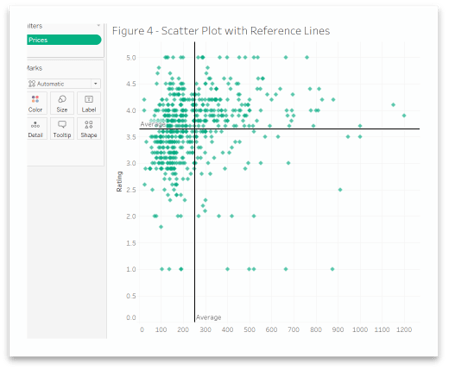Click the Average label on the horizontal line
The height and width of the screenshot is (370, 449).
pos(152,124)
